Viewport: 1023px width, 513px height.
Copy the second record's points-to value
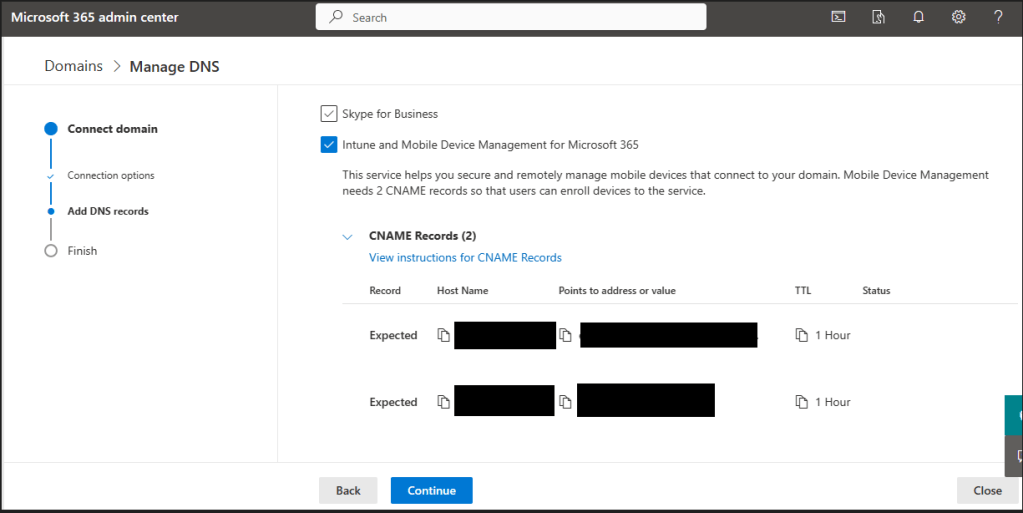566,402
